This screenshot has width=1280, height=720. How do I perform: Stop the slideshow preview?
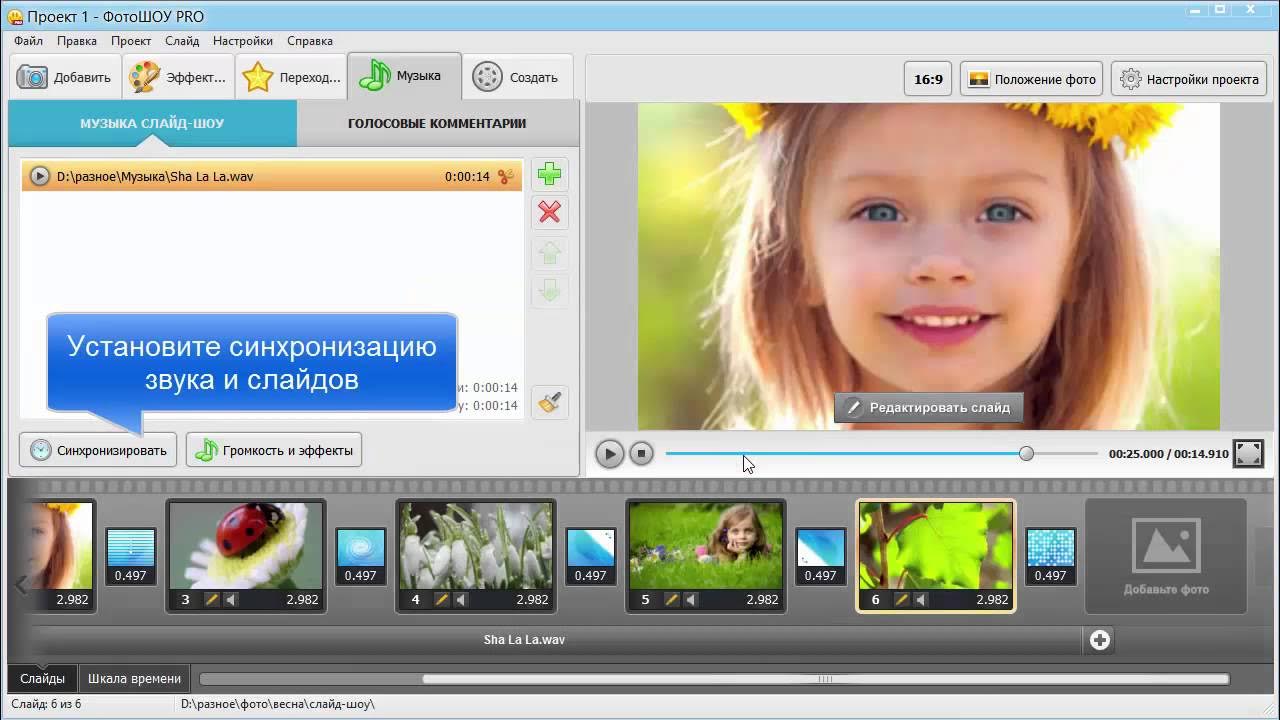click(x=642, y=454)
